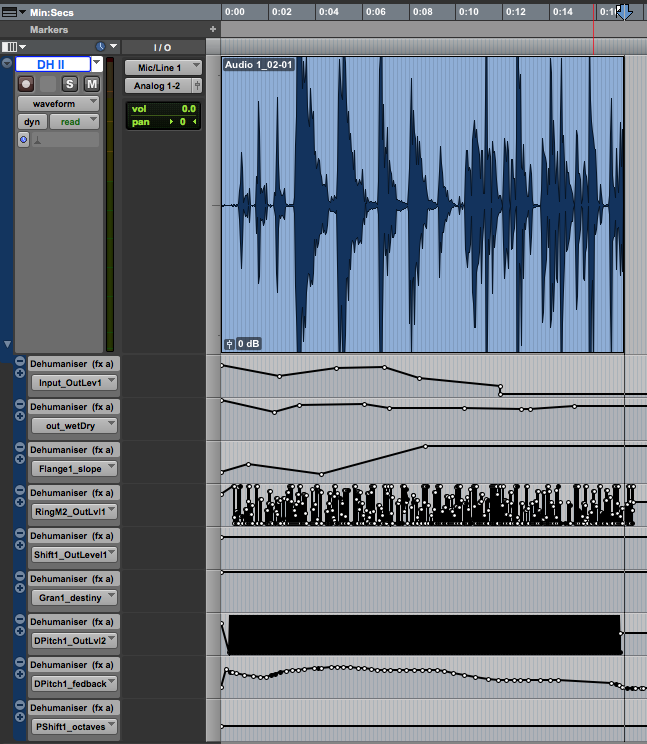Click the track timebase clock icon
The width and height of the screenshot is (647, 744).
pyautogui.click(x=100, y=47)
